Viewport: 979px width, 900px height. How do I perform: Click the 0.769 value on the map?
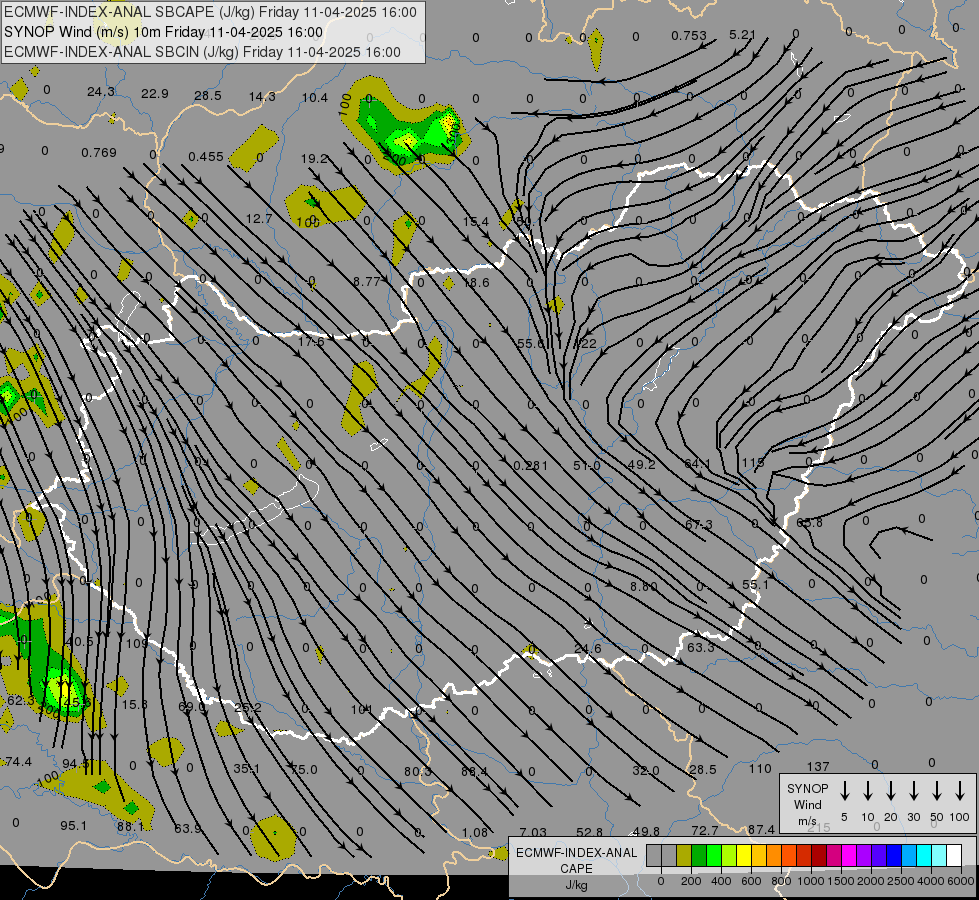tap(99, 152)
